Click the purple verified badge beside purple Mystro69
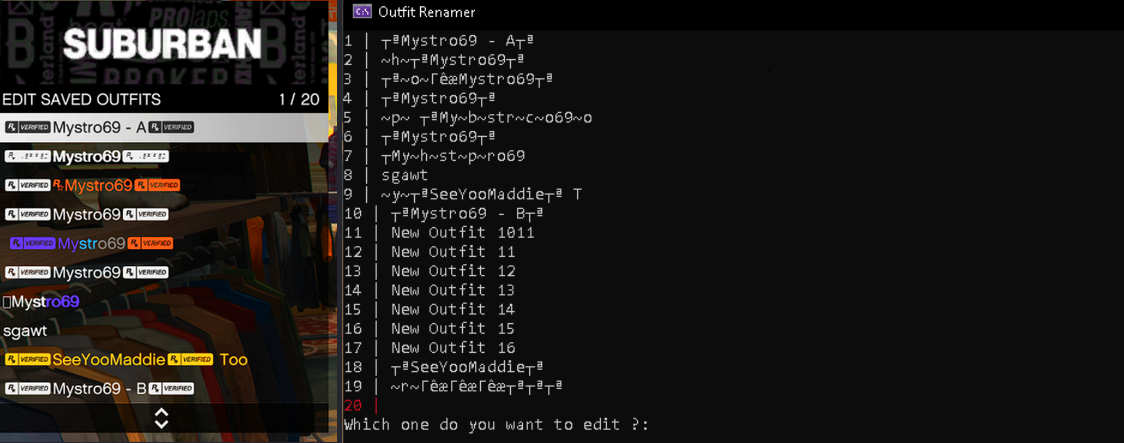 pos(32,243)
